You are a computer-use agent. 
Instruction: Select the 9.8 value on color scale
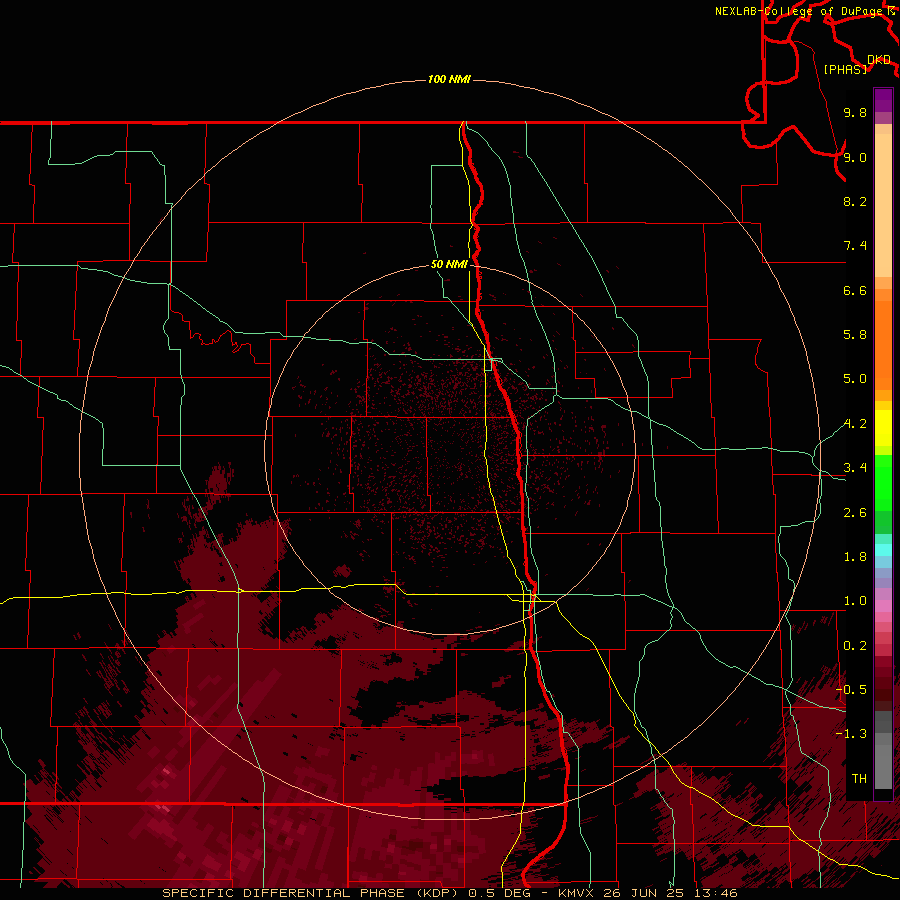(x=855, y=112)
